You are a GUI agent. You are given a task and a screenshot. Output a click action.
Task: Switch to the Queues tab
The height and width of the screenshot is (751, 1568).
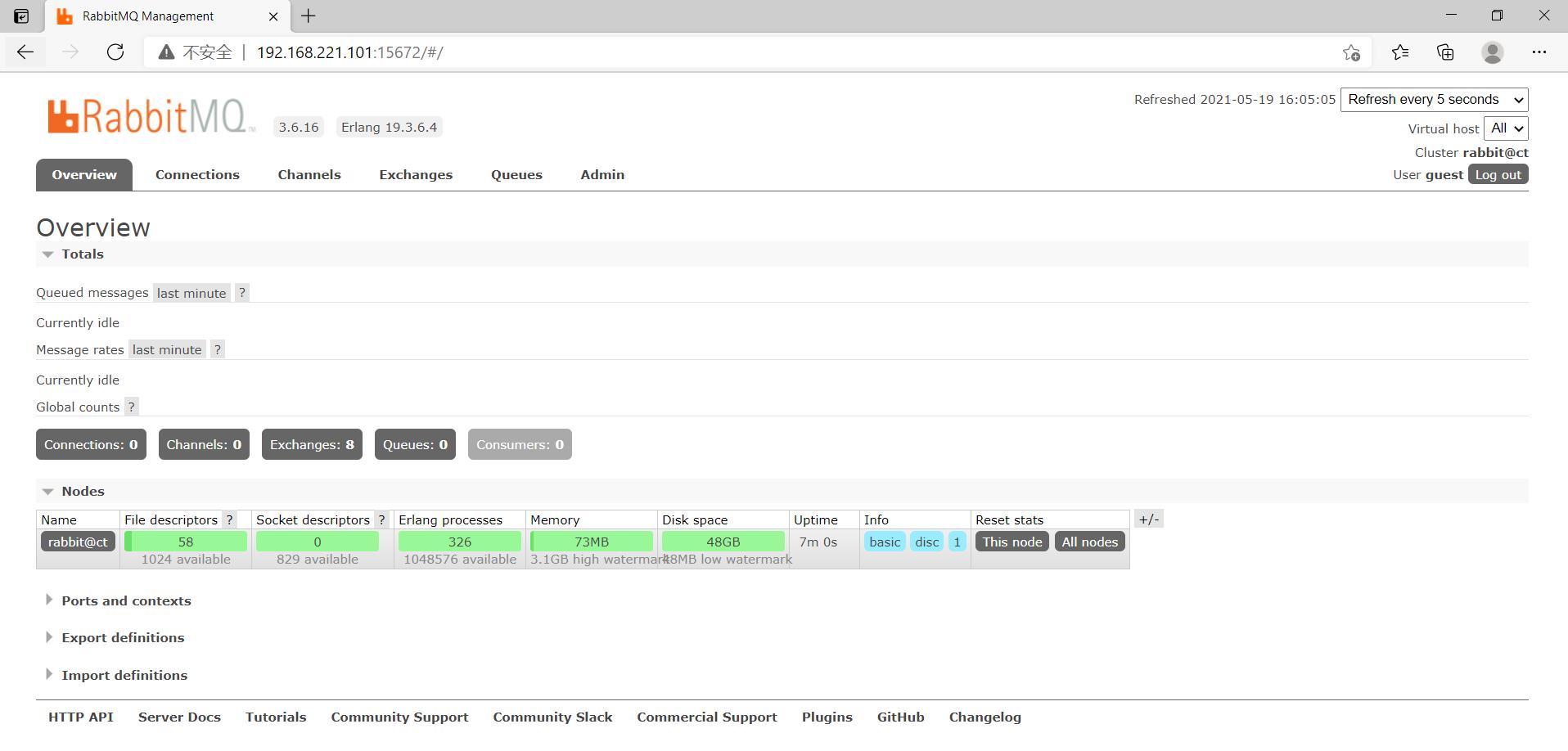tap(516, 175)
